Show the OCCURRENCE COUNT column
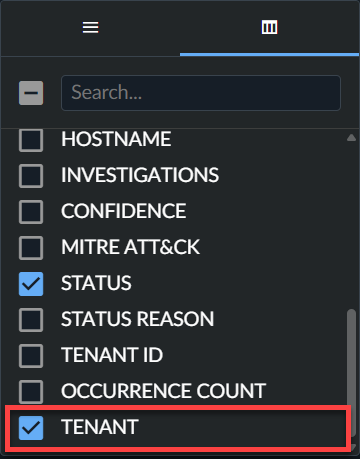Viewport: 360px width, 459px height. [31, 392]
